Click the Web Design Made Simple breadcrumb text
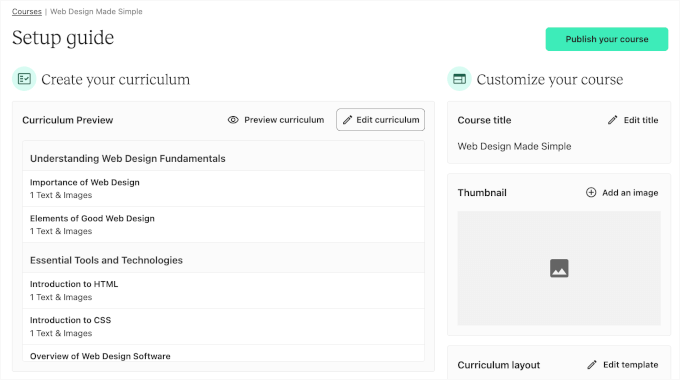 (x=96, y=12)
